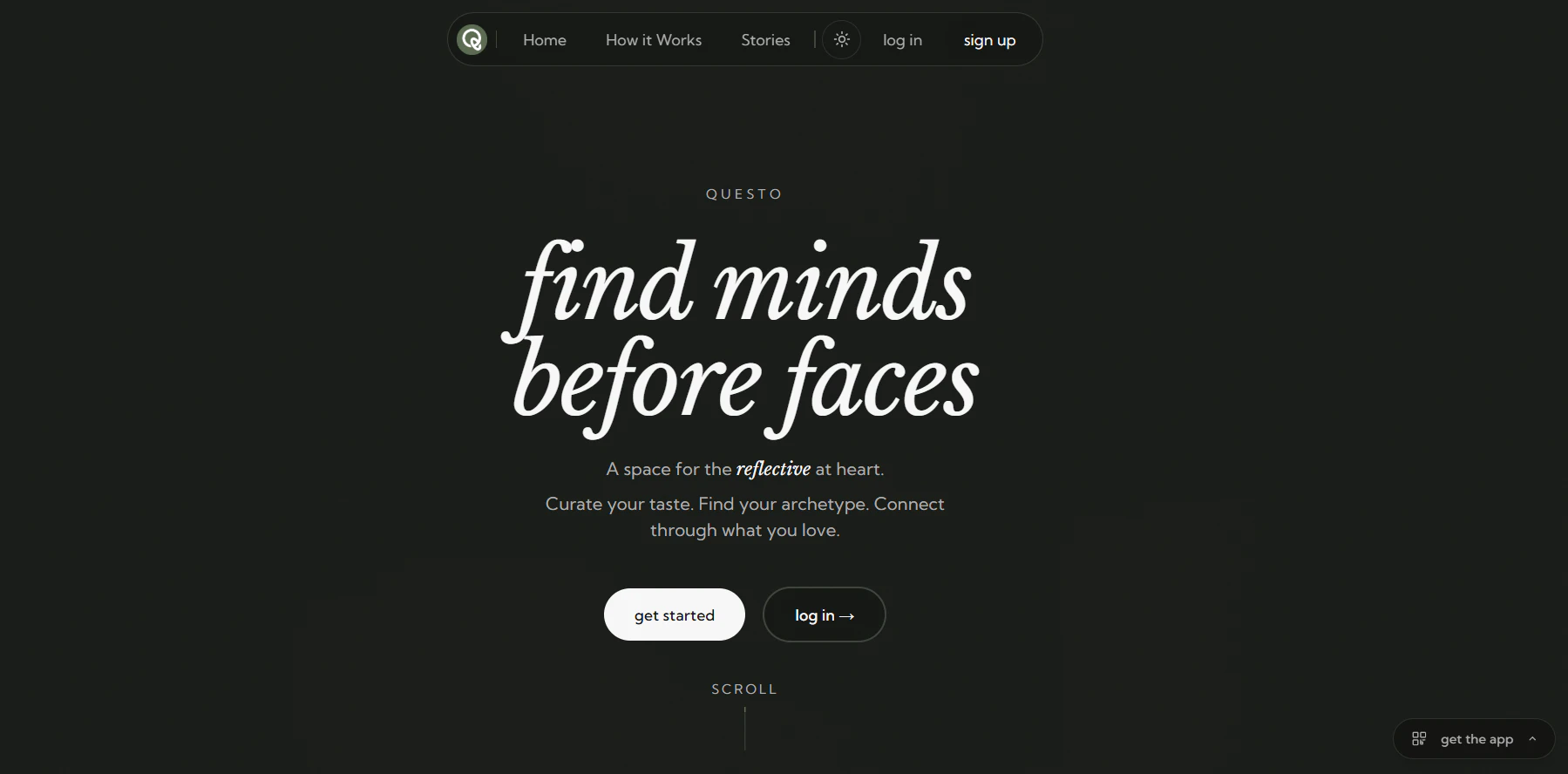Toggle the sun light-mode theme switch

pyautogui.click(x=841, y=39)
